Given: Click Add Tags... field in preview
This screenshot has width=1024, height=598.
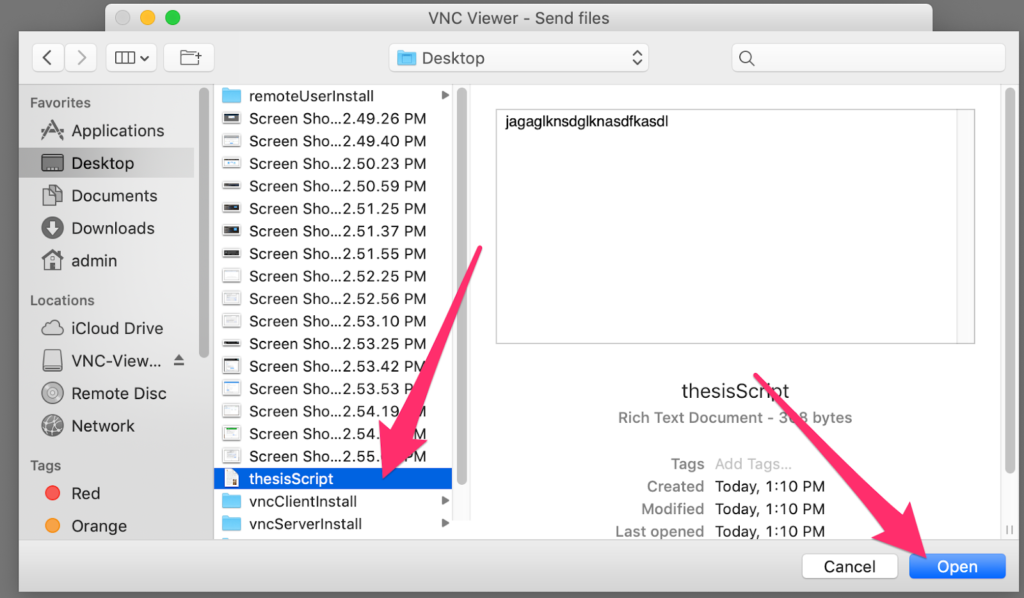Looking at the screenshot, I should (x=753, y=464).
